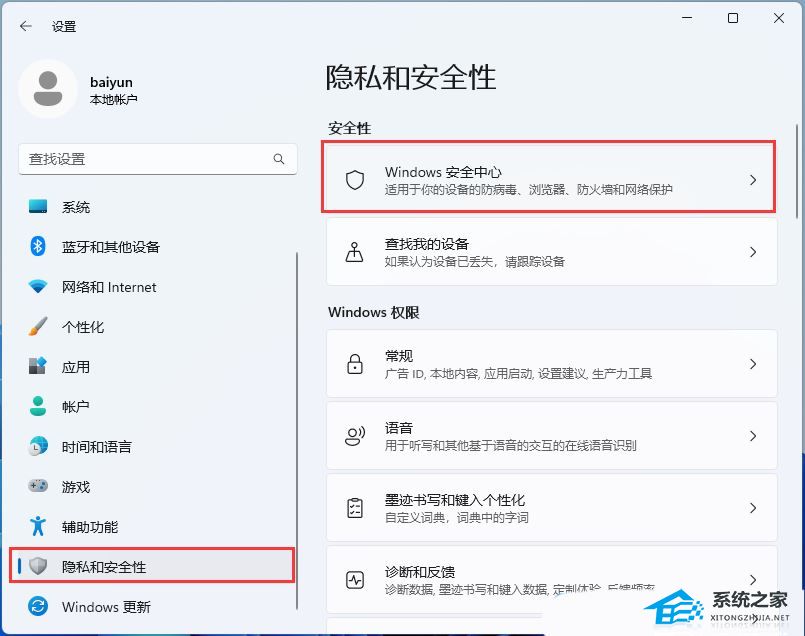Open the 墨迹书写和键入个性化 chevron
Image resolution: width=805 pixels, height=636 pixels.
click(x=753, y=508)
